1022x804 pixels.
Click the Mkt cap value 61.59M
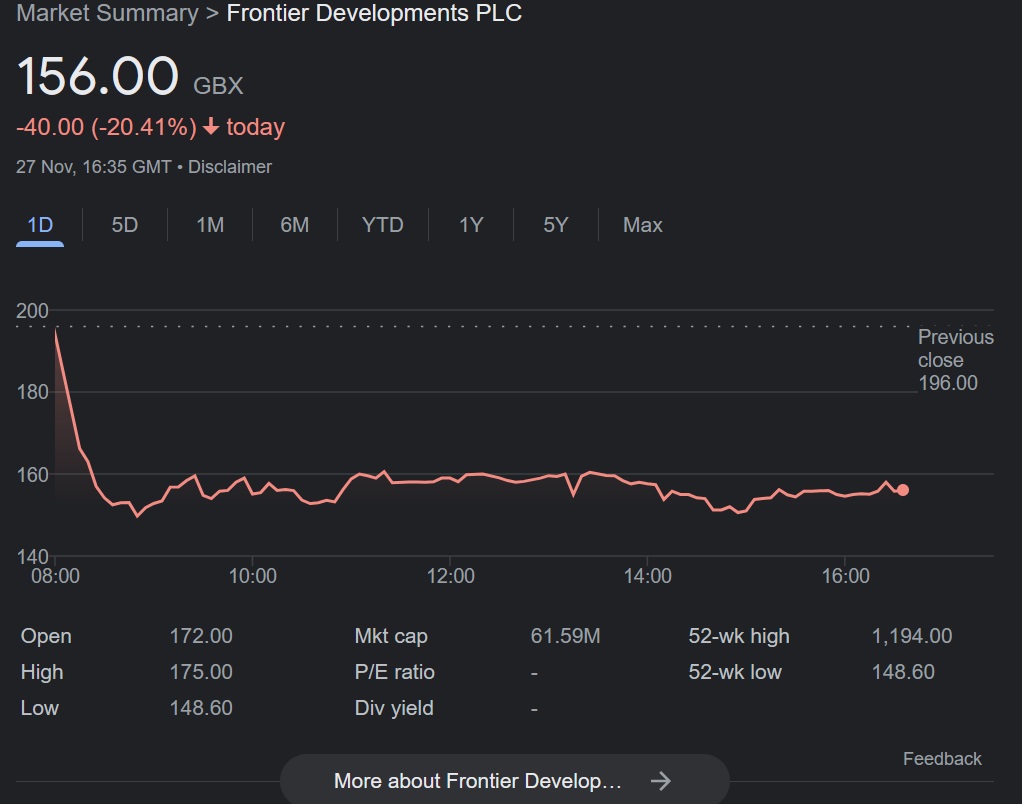[x=565, y=636]
